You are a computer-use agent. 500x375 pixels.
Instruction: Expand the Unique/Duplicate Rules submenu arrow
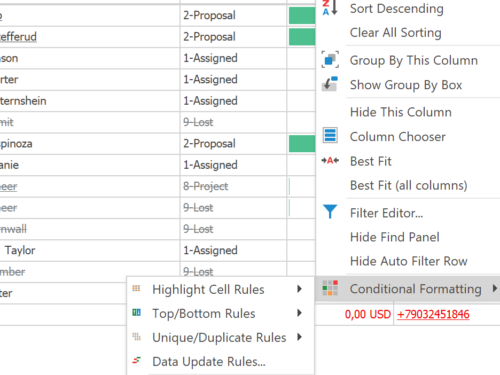299,337
